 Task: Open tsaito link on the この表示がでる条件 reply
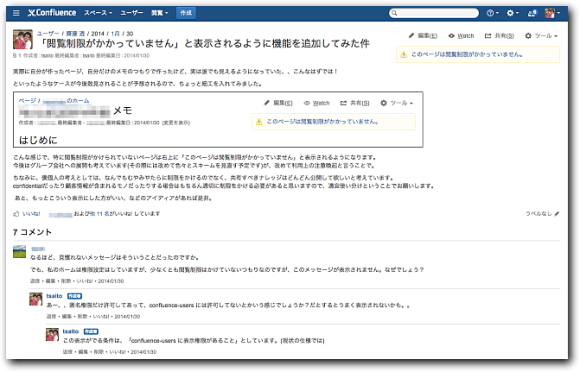(71, 331)
